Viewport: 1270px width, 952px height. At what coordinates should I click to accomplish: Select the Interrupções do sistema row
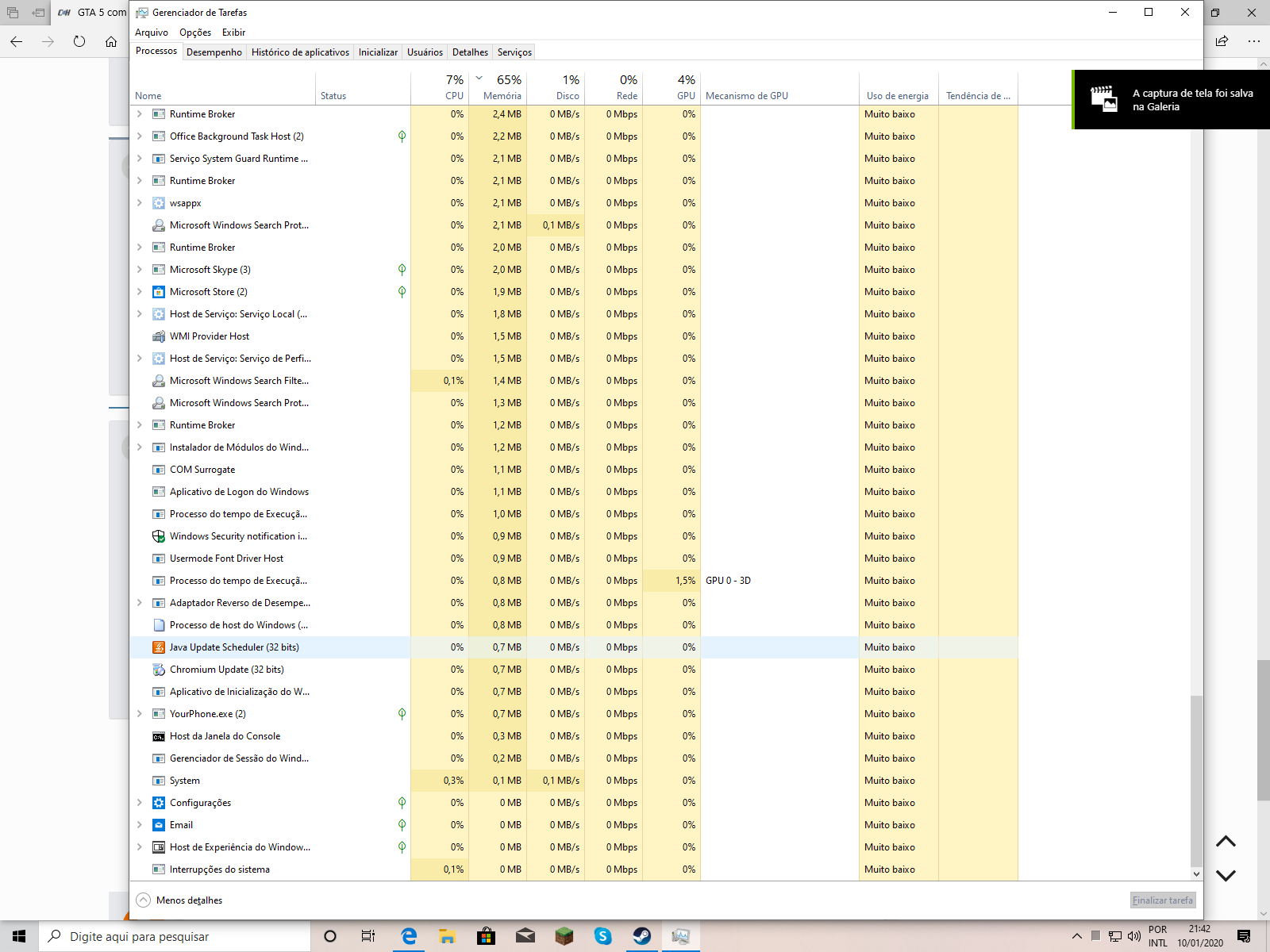click(x=574, y=869)
